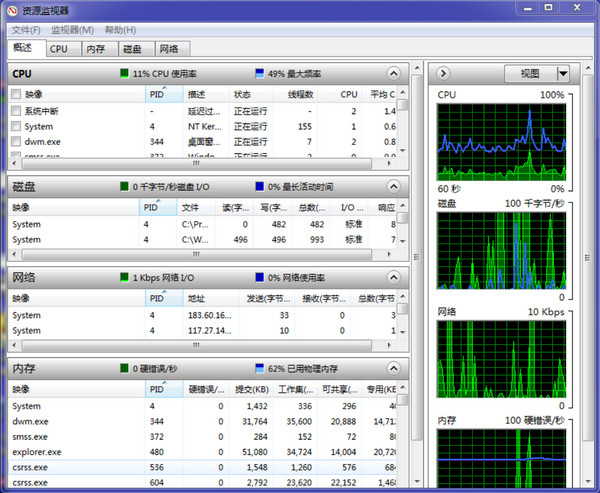The image size is (600, 493).
Task: Switch to the 内存 tab
Action: pos(95,48)
